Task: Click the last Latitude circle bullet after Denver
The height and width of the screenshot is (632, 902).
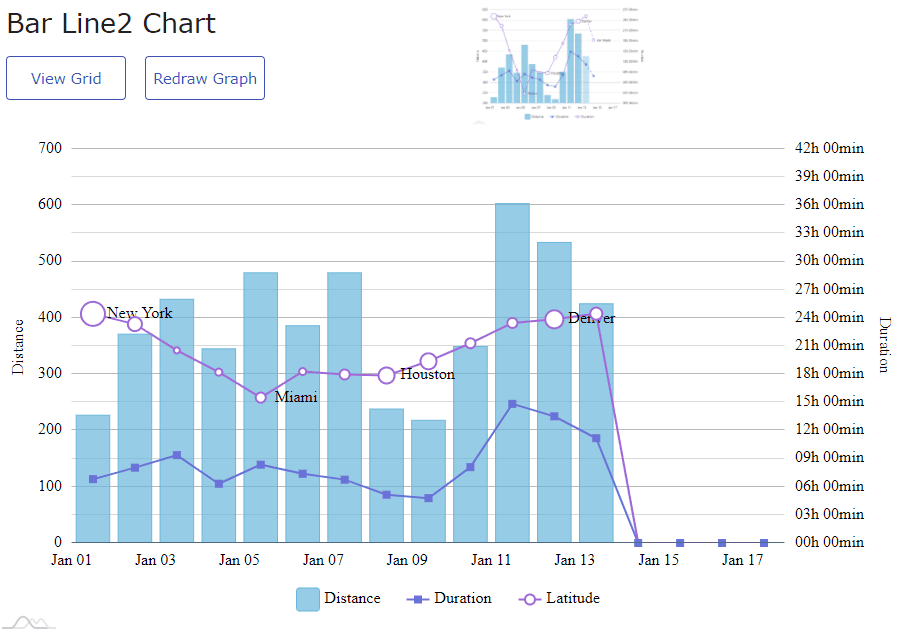Action: tap(596, 315)
